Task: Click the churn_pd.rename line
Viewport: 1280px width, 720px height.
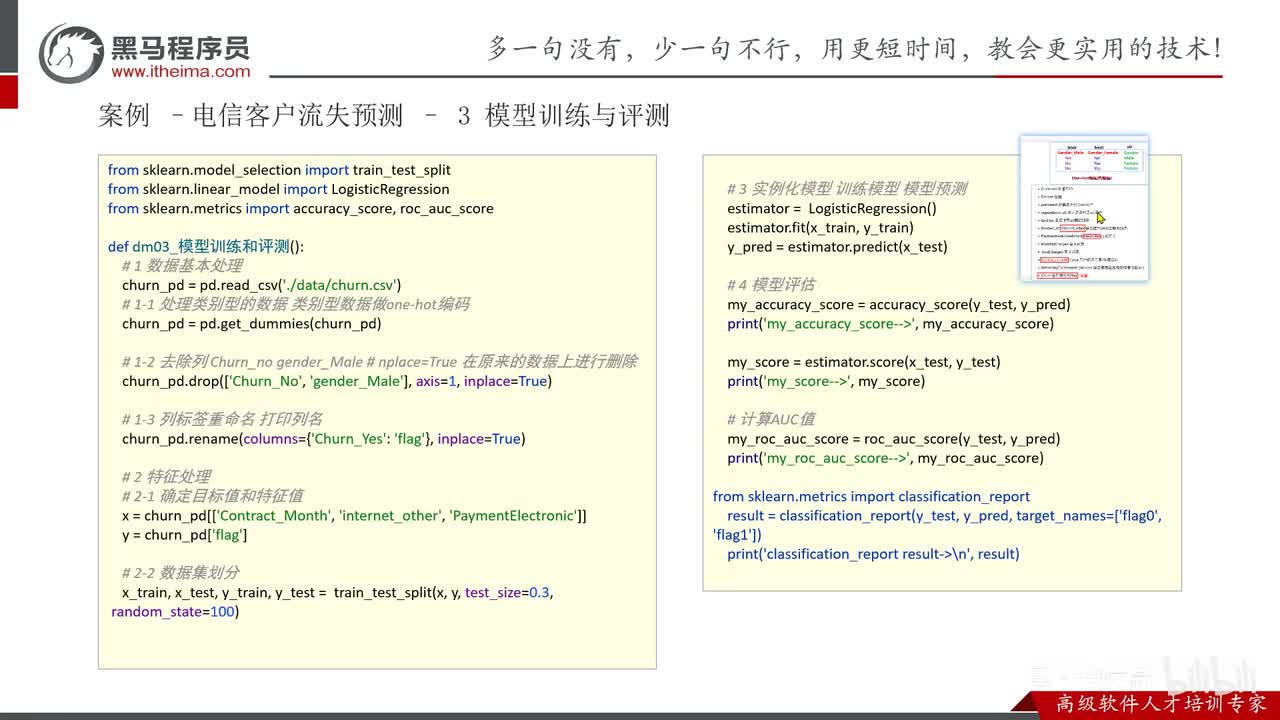Action: point(323,438)
